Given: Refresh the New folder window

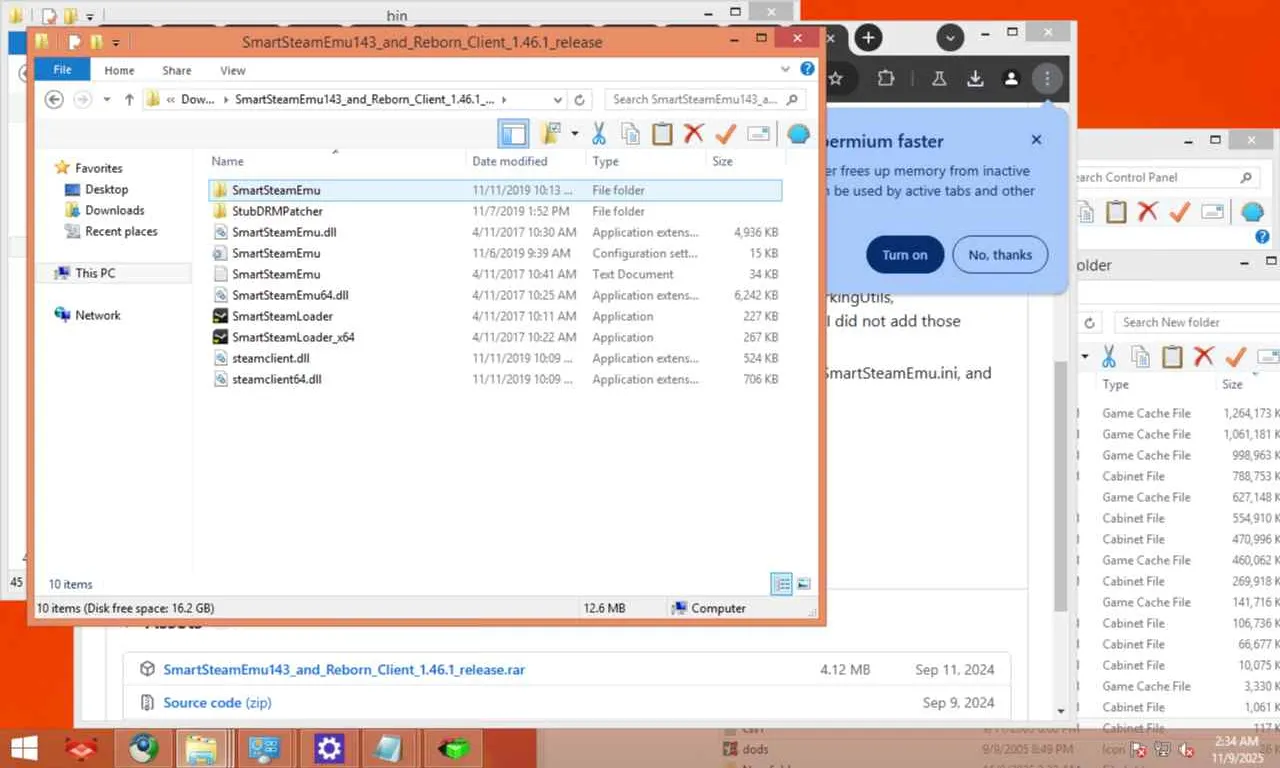Looking at the screenshot, I should coord(1090,322).
